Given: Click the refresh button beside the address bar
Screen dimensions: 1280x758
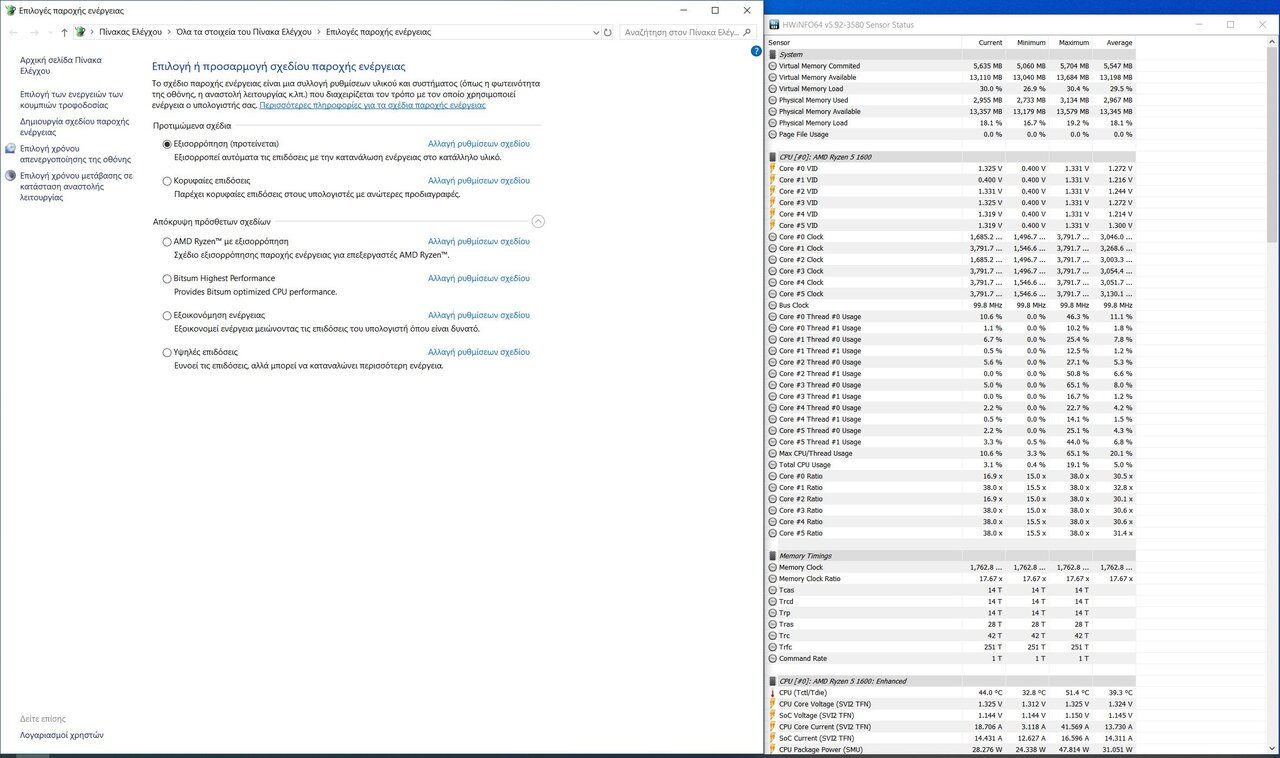Looking at the screenshot, I should 607,32.
